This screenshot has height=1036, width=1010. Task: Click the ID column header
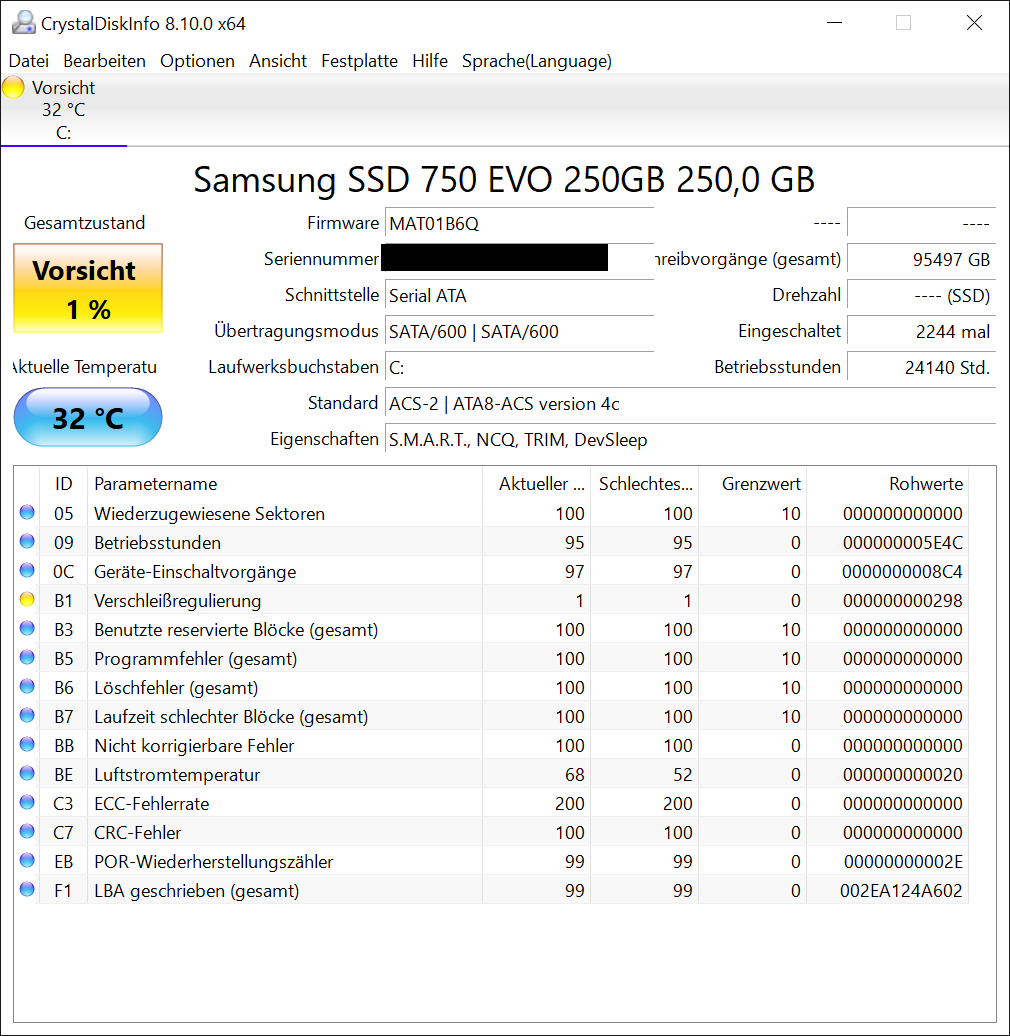(63, 484)
